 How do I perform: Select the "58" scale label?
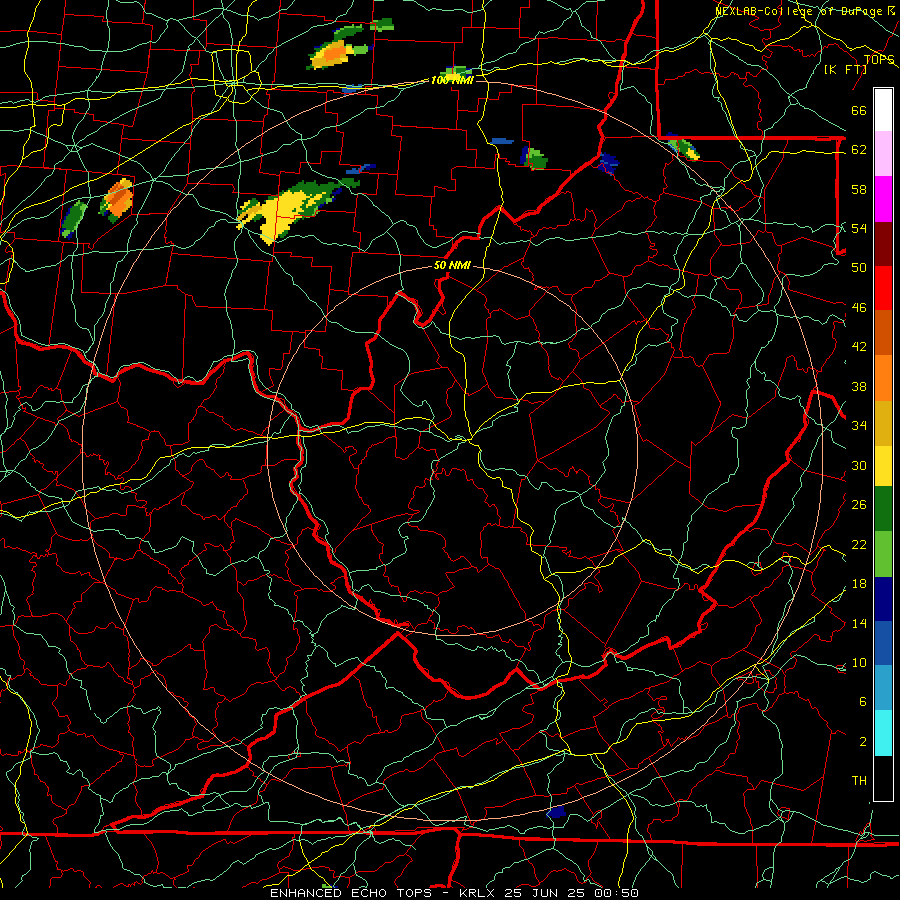point(859,189)
